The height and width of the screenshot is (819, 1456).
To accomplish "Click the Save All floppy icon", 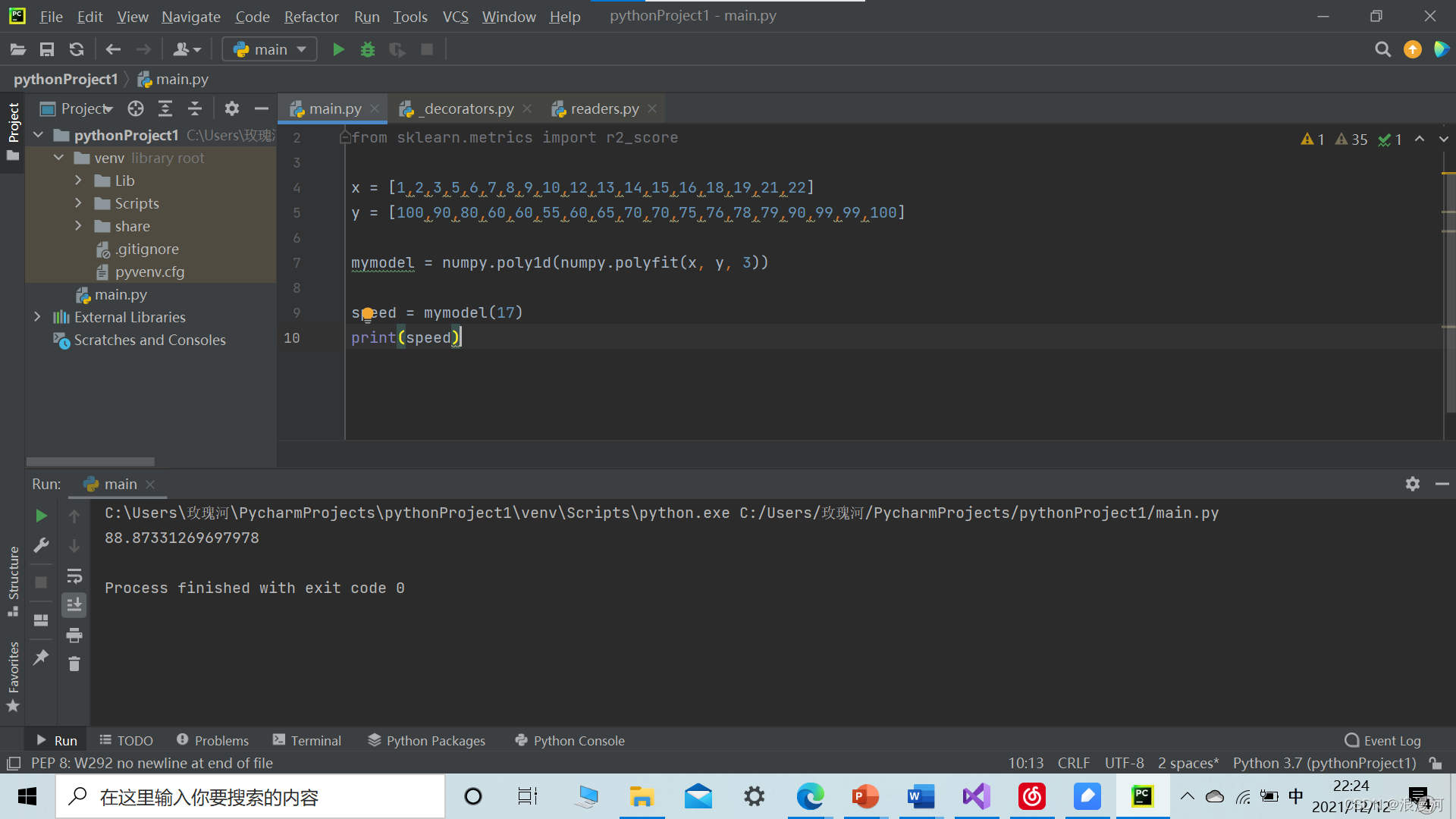I will coord(47,49).
